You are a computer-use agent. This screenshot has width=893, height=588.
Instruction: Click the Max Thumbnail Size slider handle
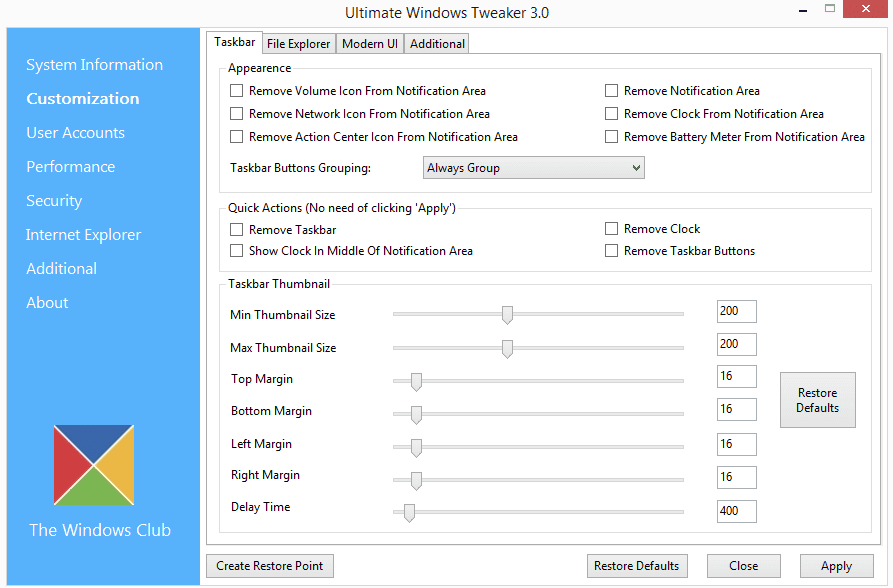pyautogui.click(x=507, y=349)
